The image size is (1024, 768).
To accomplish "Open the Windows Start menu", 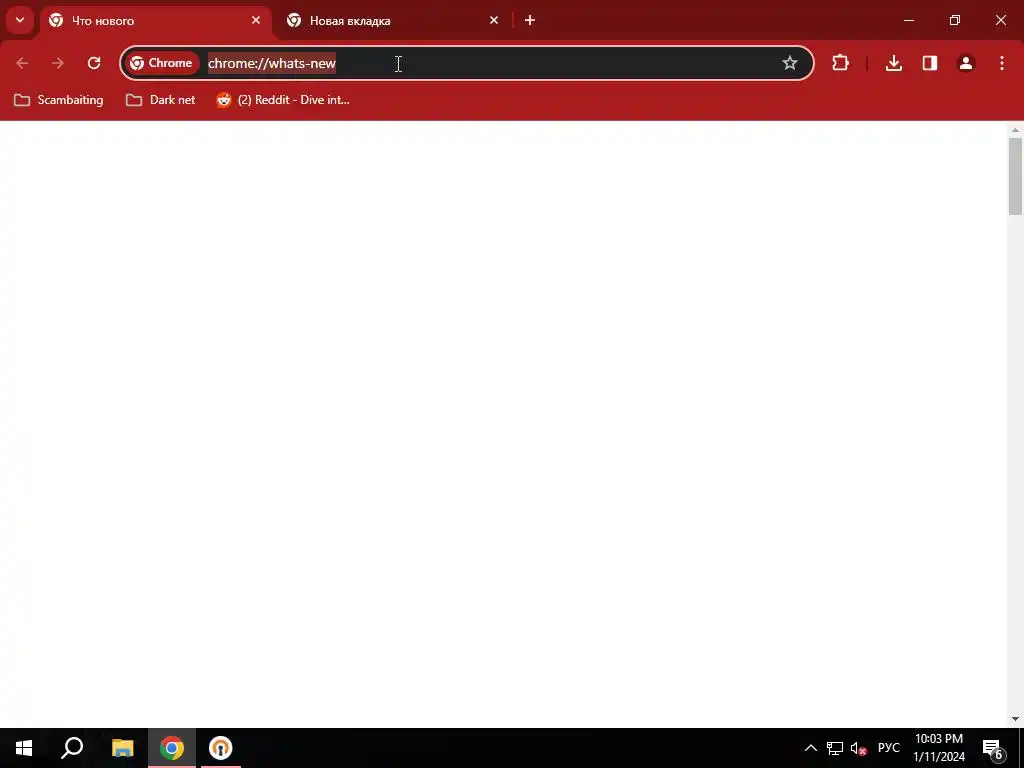I will (24, 748).
